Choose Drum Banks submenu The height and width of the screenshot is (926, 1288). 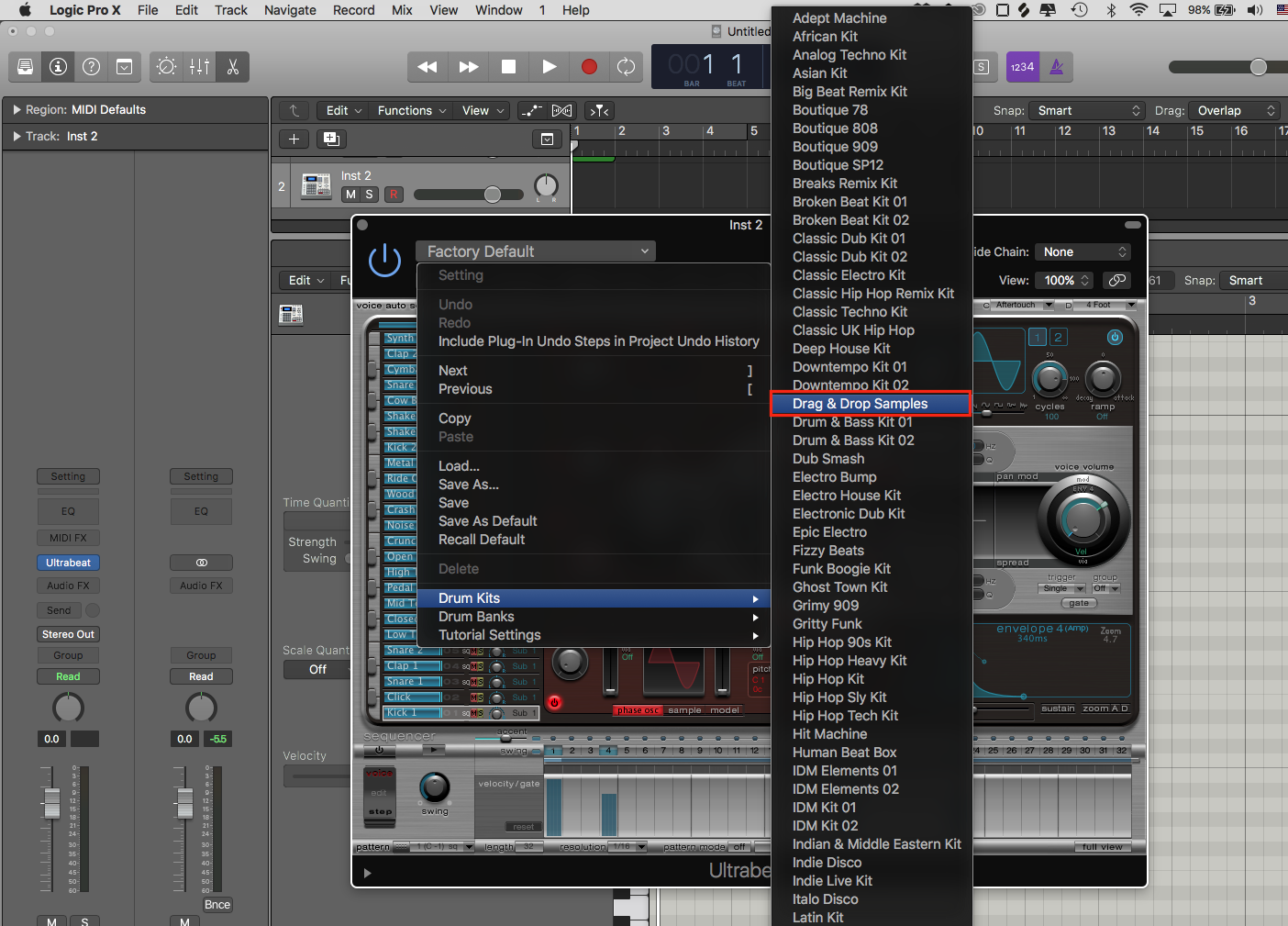(x=594, y=617)
